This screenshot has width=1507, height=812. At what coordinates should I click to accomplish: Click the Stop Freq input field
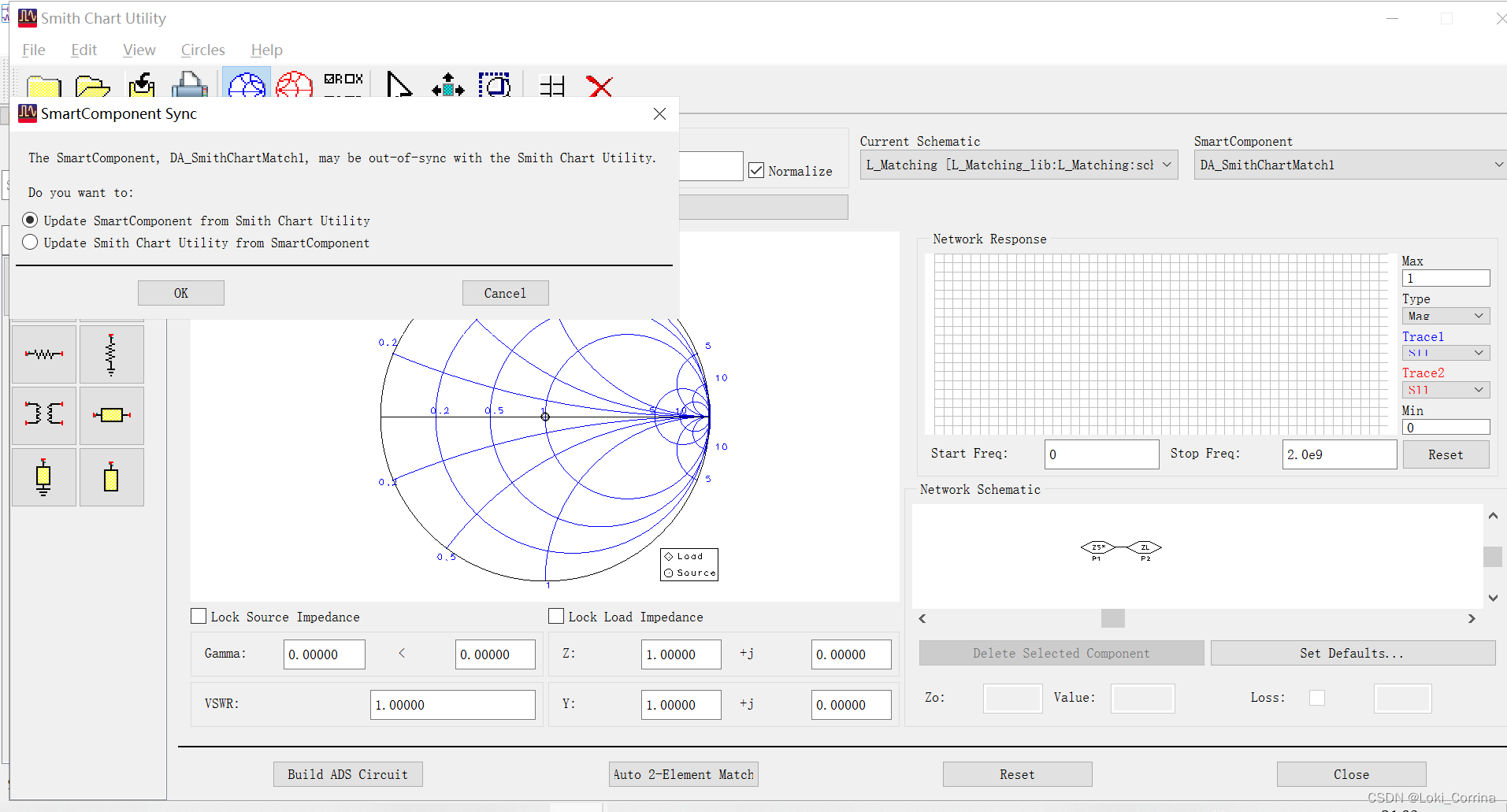pyautogui.click(x=1339, y=454)
